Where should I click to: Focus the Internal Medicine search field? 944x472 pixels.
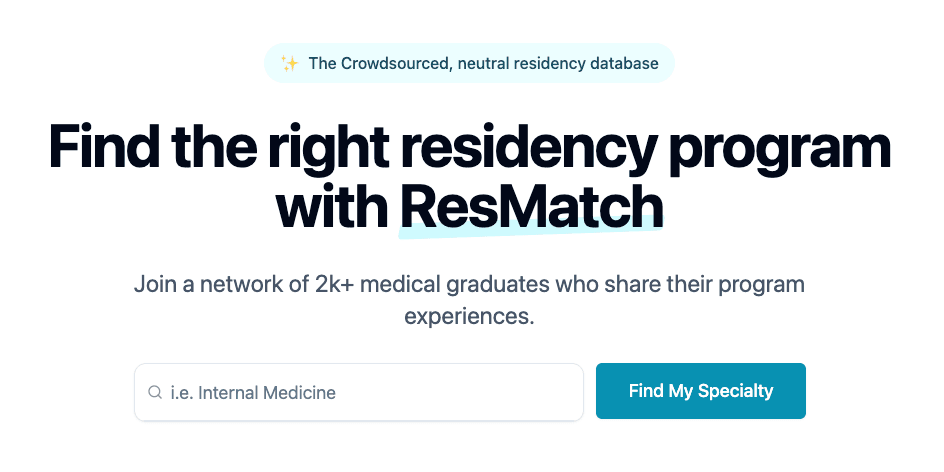[370, 392]
